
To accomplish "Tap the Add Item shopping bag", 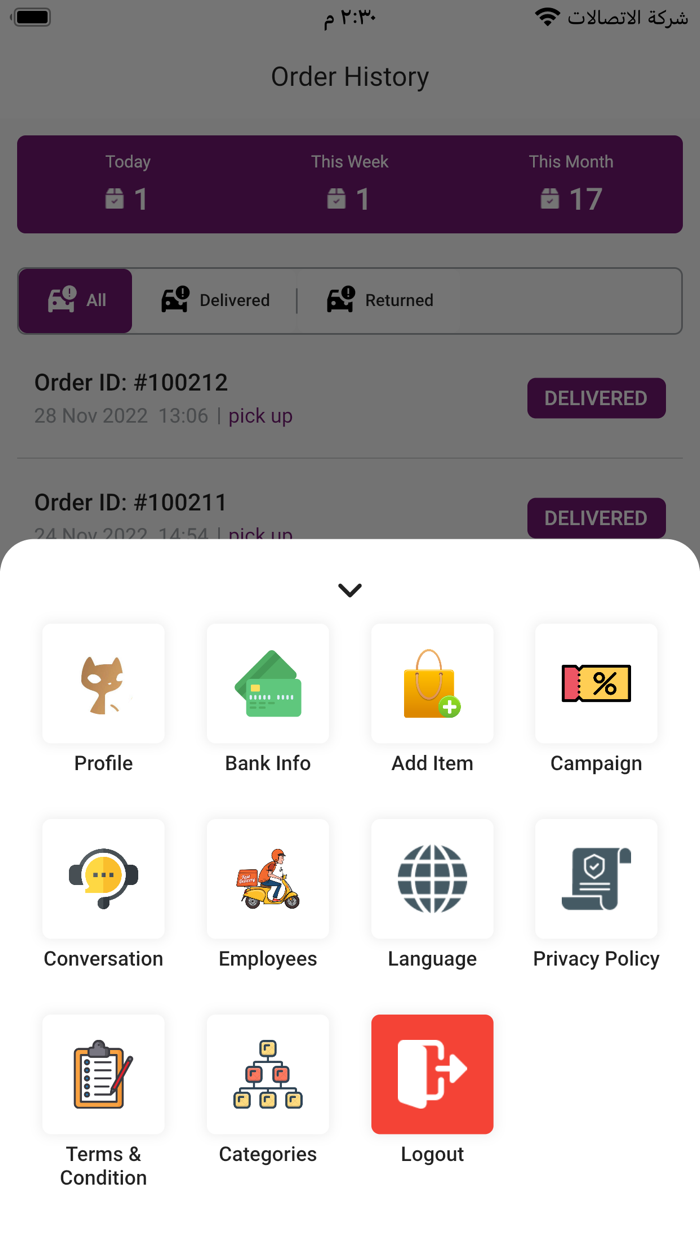I will tap(432, 684).
